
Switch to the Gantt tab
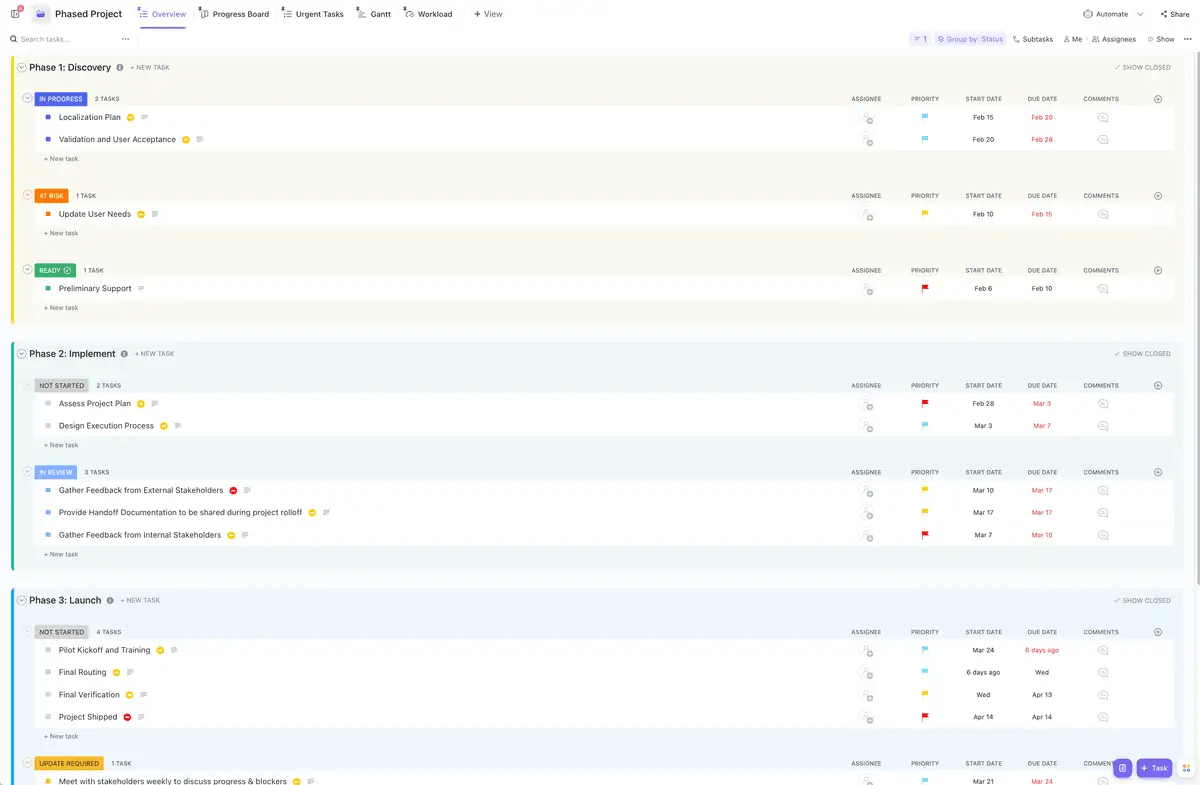click(x=374, y=14)
